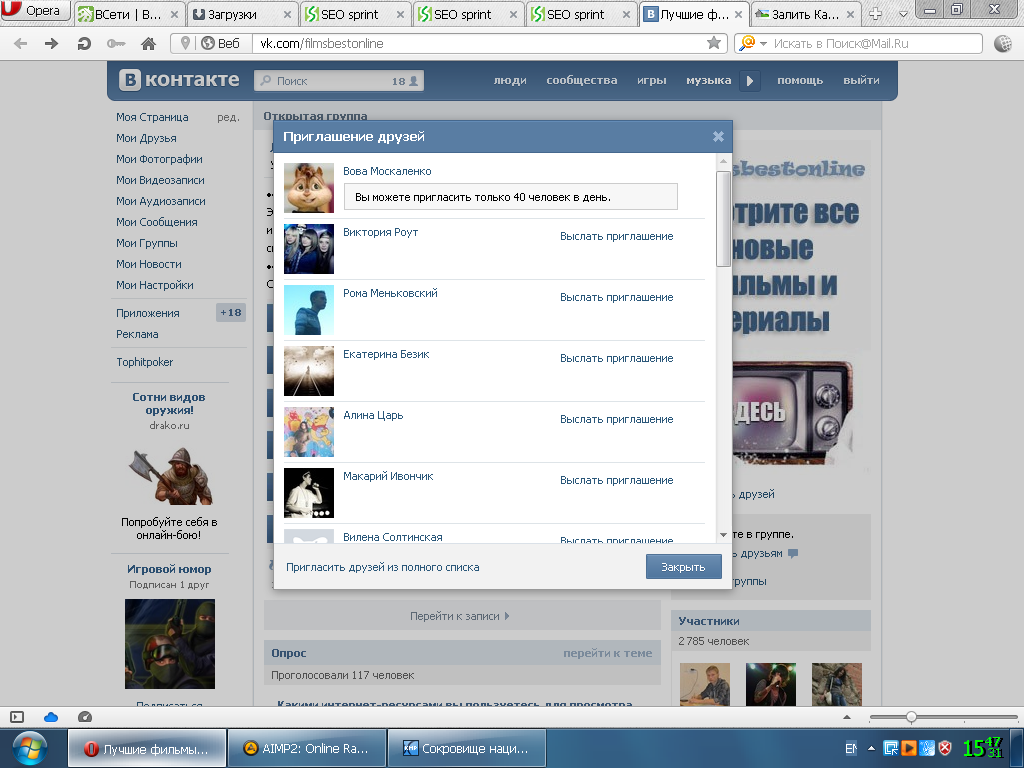The width and height of the screenshot is (1024, 768).
Task: Open музыка in VK header
Action: [709, 80]
